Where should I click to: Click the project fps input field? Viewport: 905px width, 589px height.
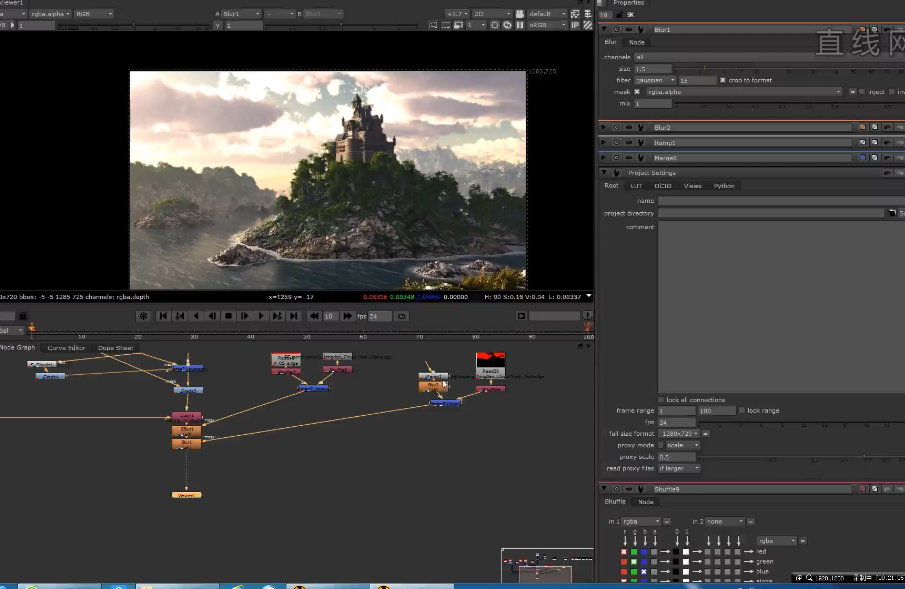pos(677,422)
